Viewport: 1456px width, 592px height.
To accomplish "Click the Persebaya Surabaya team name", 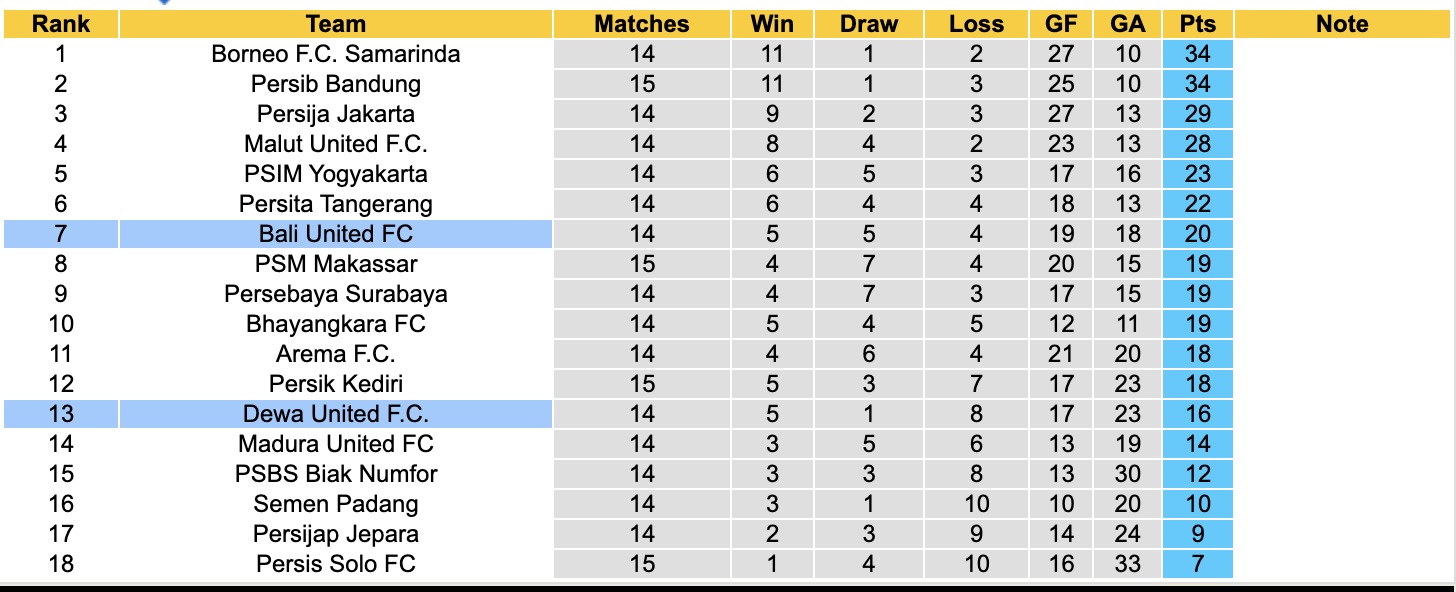I will (336, 294).
